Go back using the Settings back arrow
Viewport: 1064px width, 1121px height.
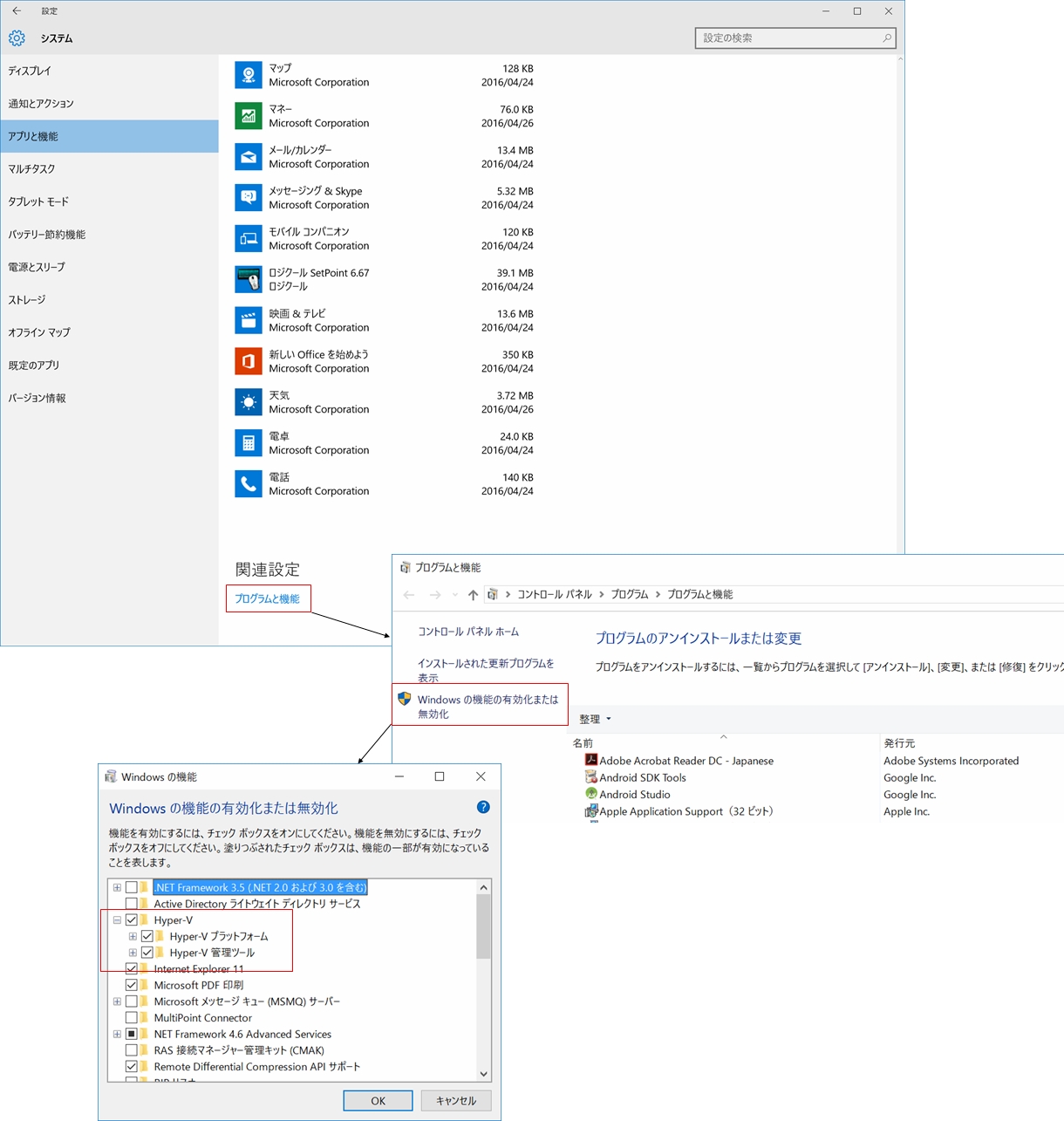[17, 11]
